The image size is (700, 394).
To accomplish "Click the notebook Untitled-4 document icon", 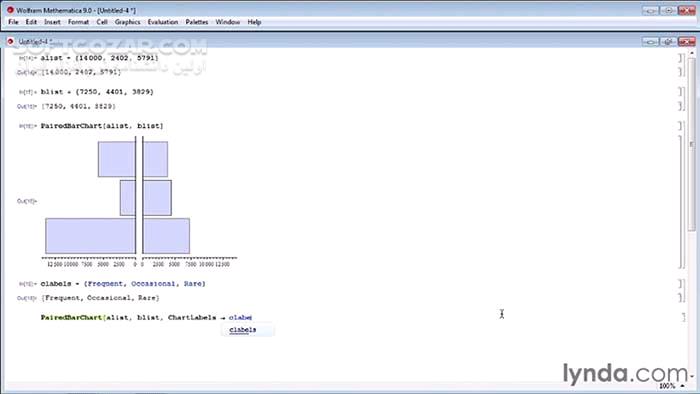I will (10, 41).
